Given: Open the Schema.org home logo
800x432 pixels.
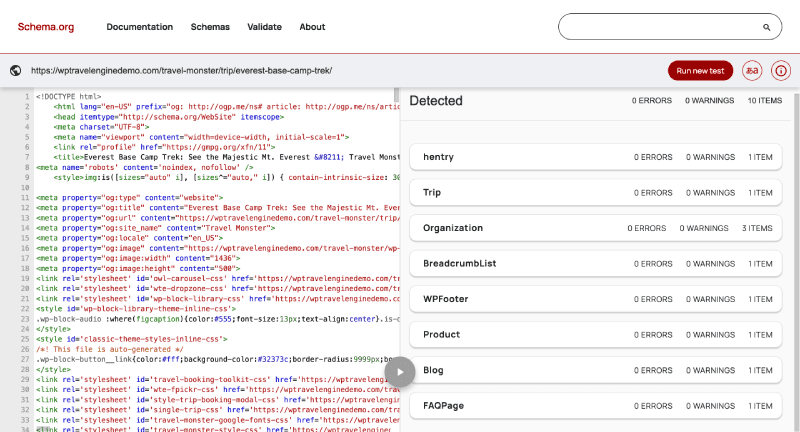Looking at the screenshot, I should (46, 27).
